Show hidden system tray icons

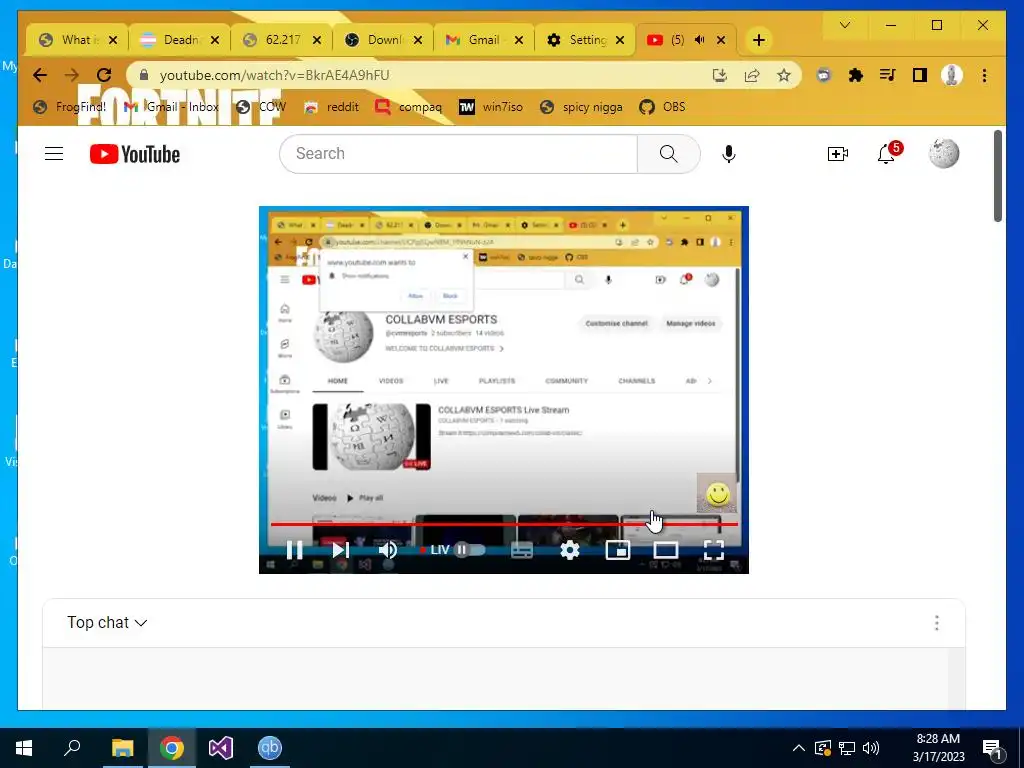[799, 748]
